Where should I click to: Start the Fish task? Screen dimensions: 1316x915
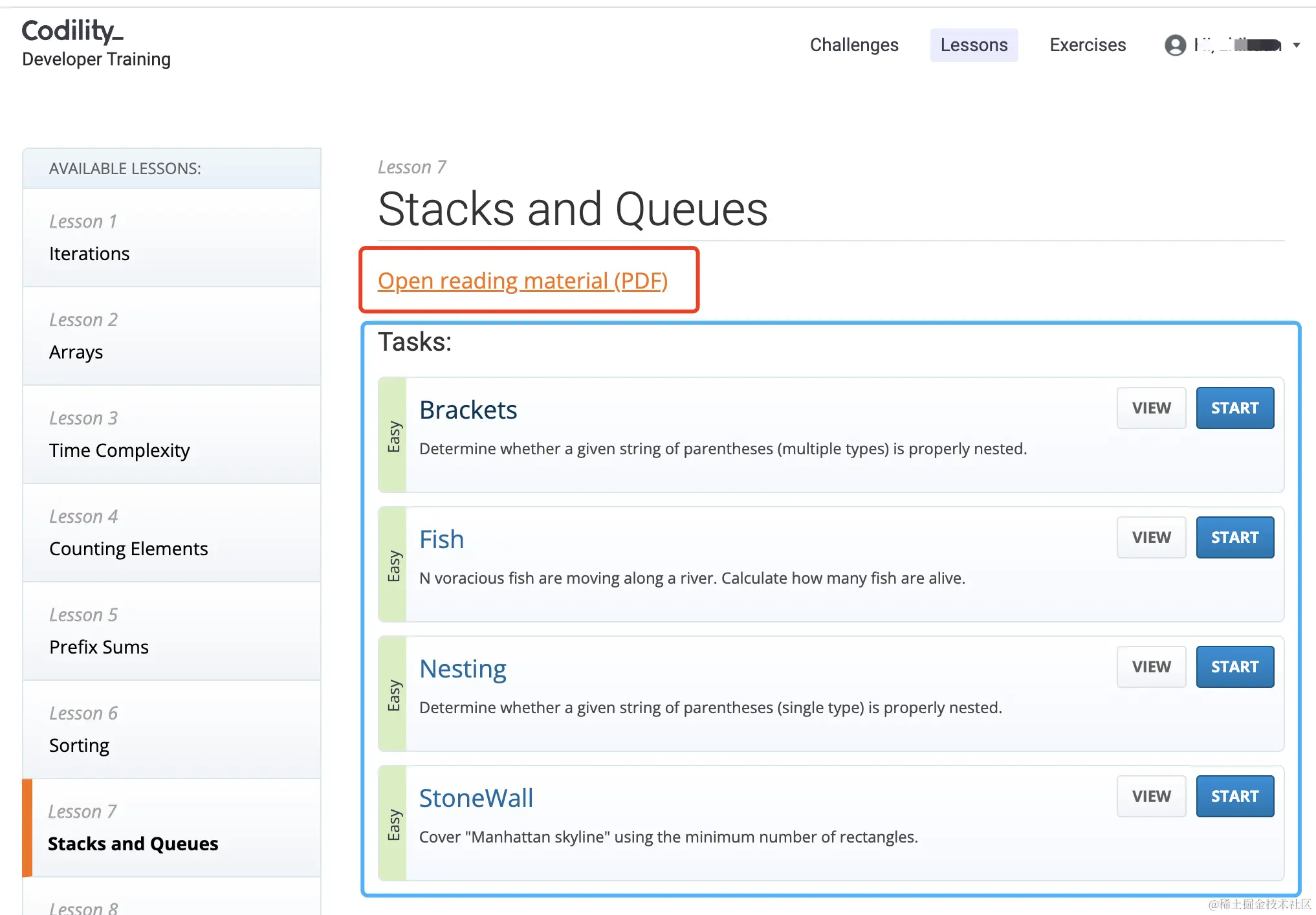coord(1234,537)
